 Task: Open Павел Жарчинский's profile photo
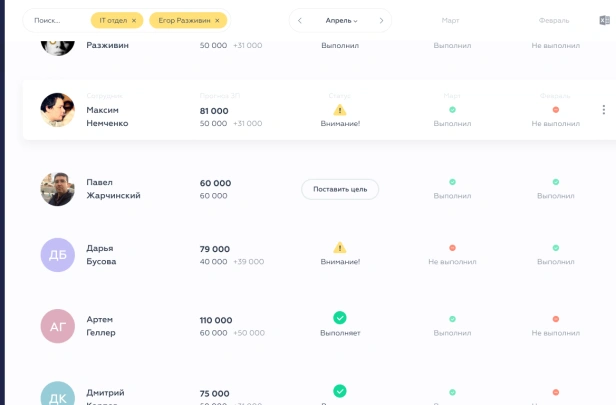point(58,189)
